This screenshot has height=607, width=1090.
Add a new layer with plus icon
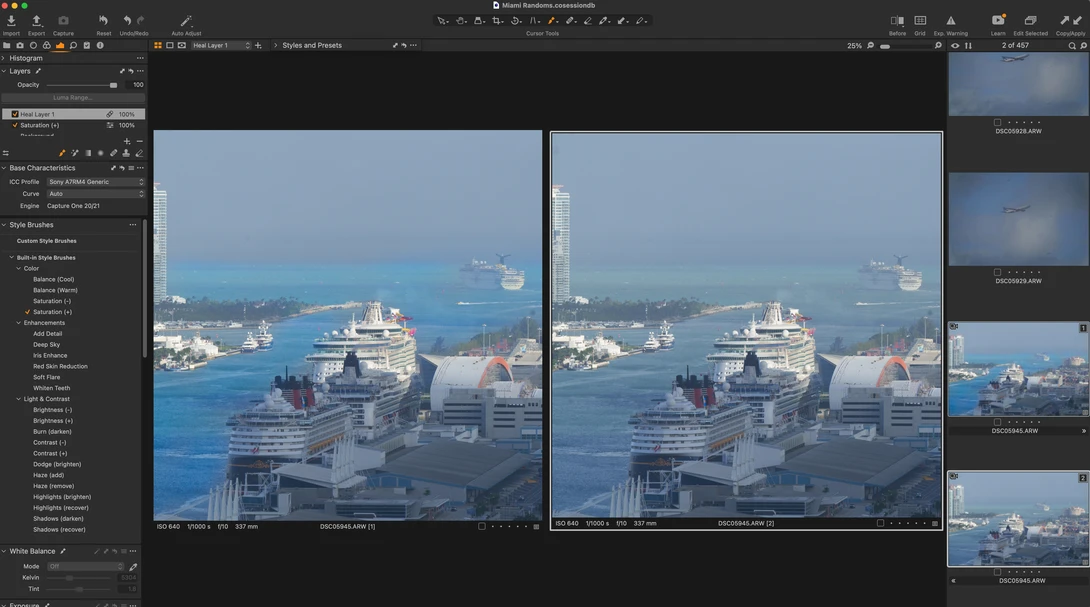pos(127,141)
